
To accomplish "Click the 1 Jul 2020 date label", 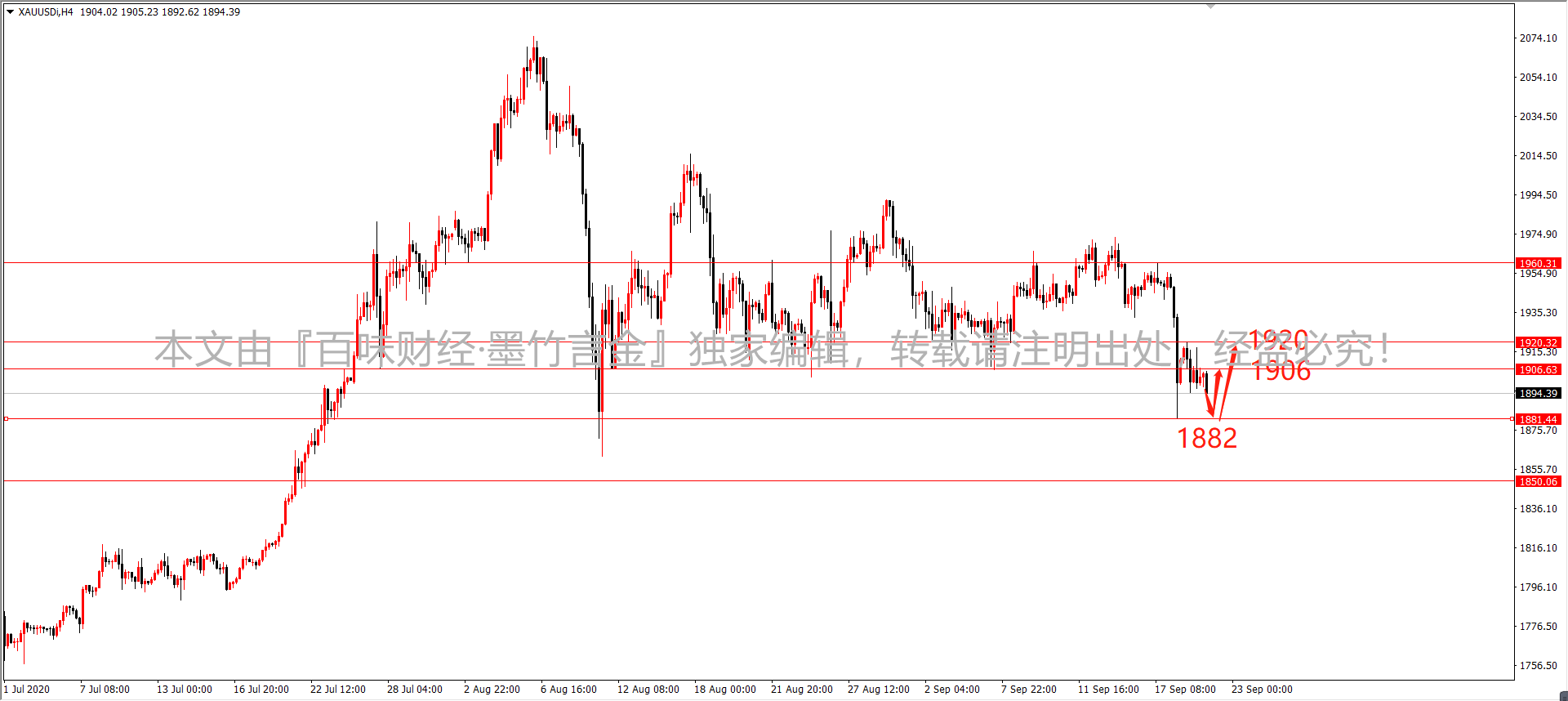I will 27,690.
